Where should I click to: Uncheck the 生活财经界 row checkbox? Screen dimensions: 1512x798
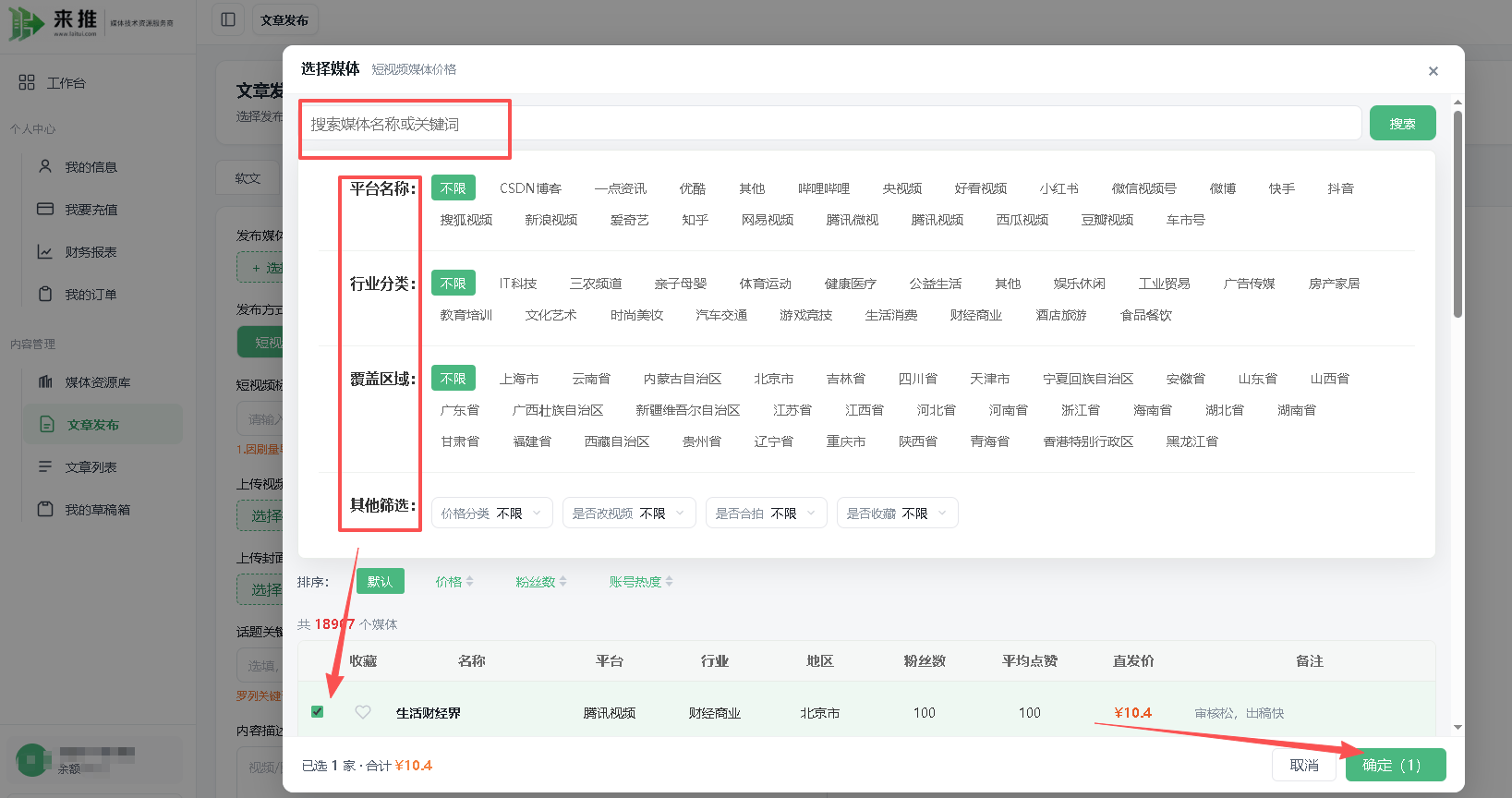[317, 711]
